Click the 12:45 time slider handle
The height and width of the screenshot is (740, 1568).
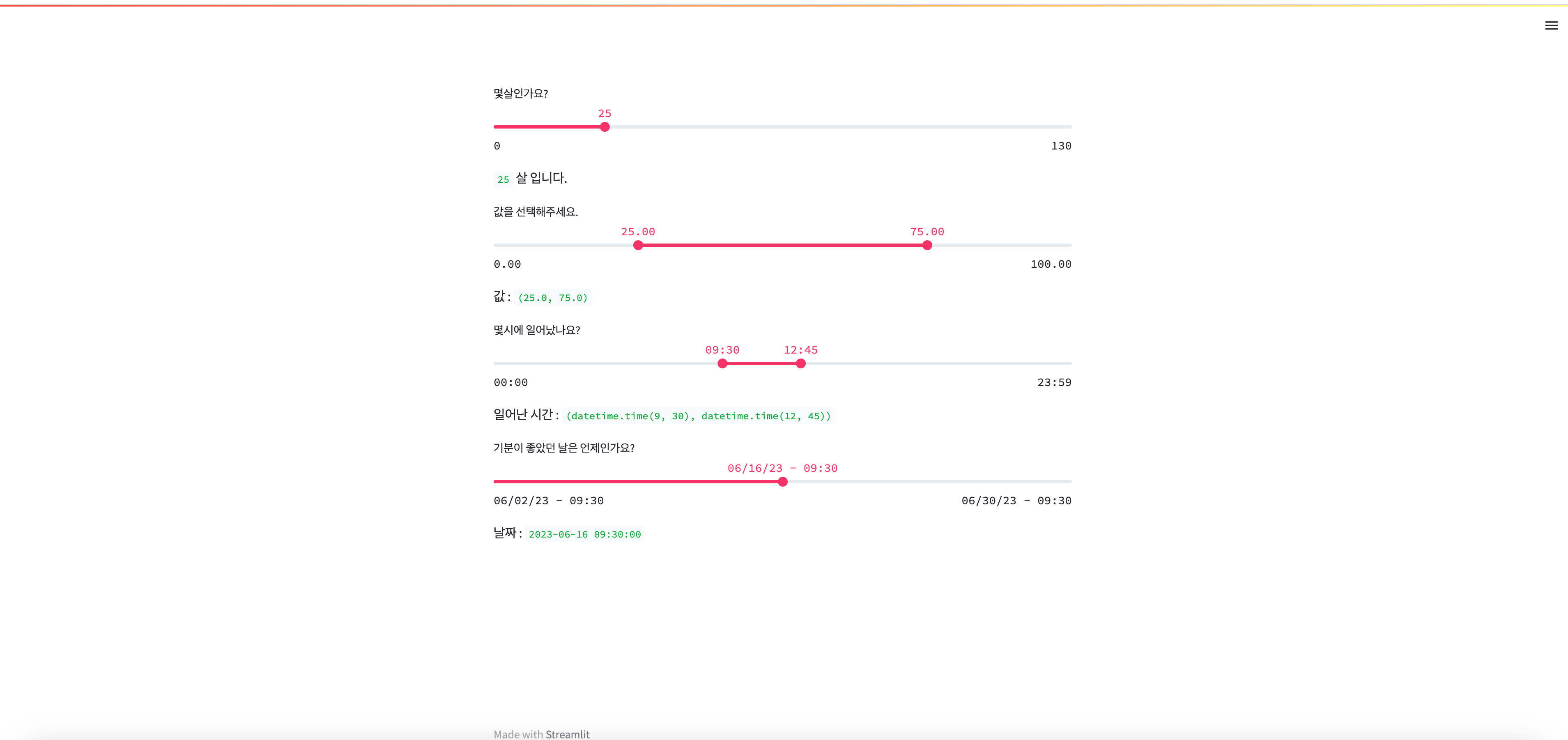[800, 363]
